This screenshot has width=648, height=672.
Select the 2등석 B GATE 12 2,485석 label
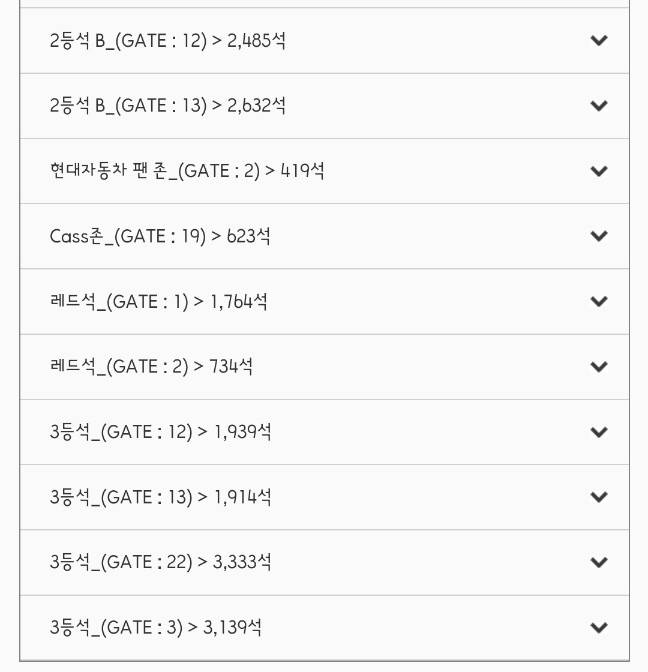168,41
